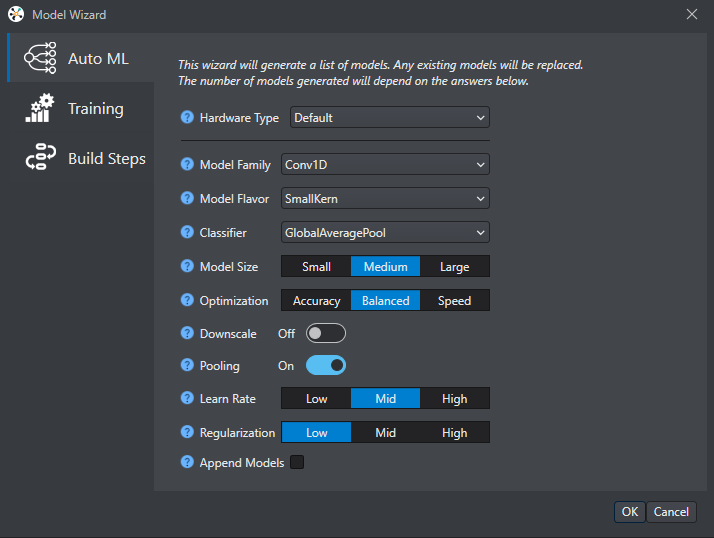Screen dimensions: 714x538
Task: Switch off the Pooling toggle
Action: coord(326,366)
